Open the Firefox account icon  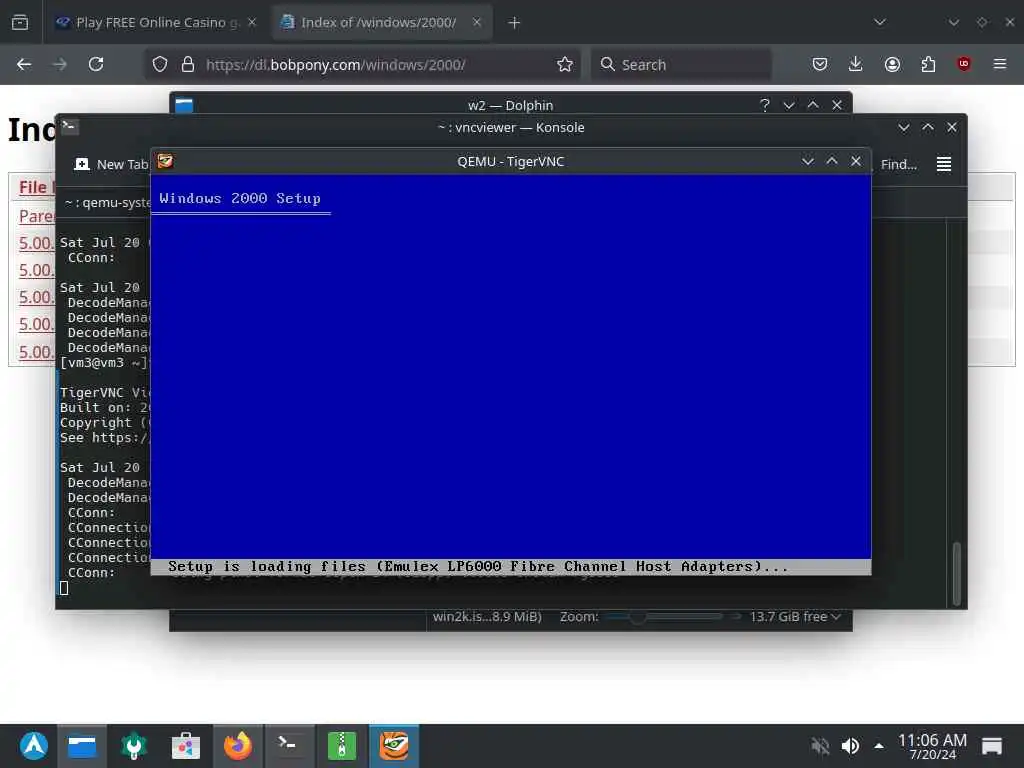pyautogui.click(x=892, y=64)
